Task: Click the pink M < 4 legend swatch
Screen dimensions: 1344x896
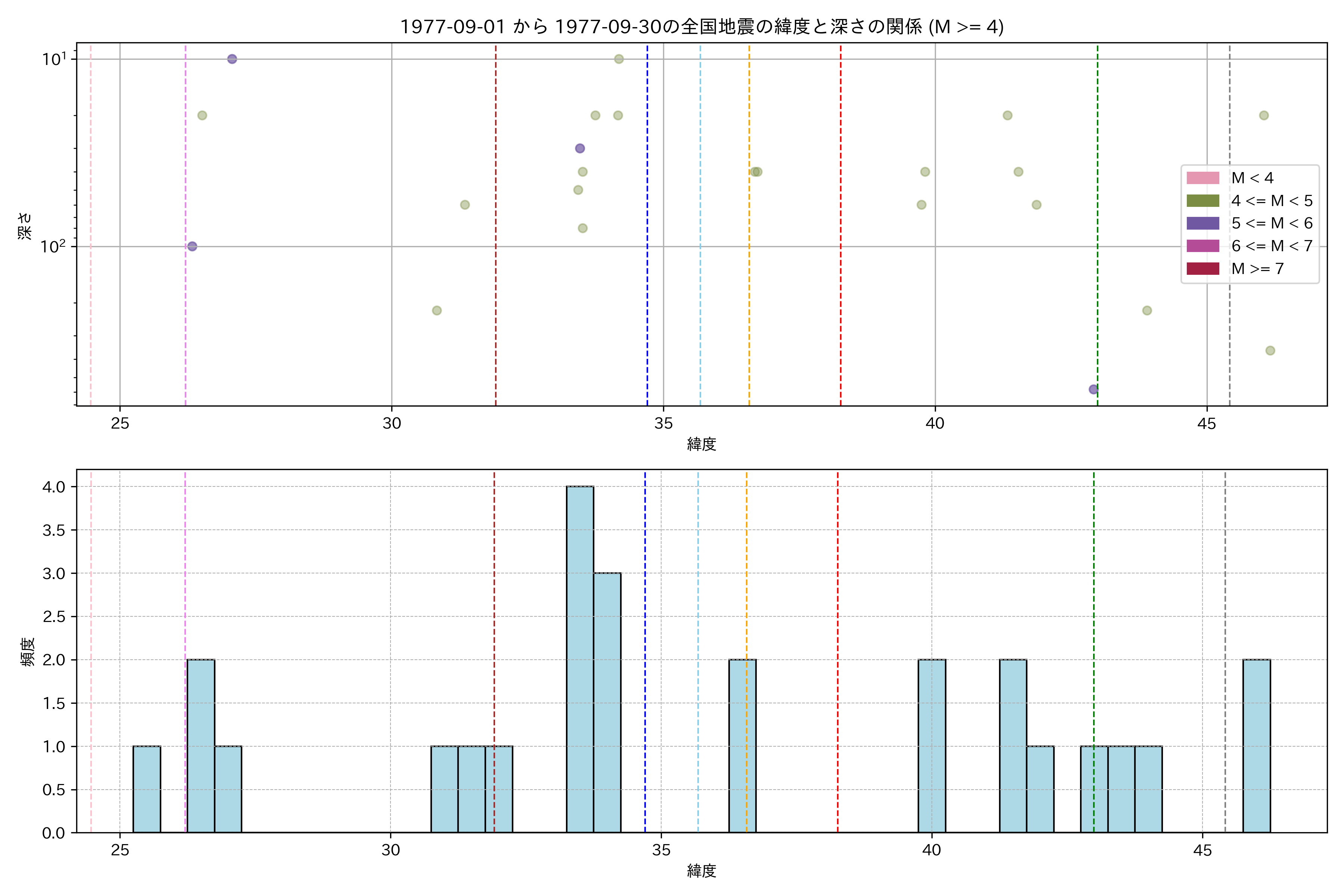Action: point(1202,178)
